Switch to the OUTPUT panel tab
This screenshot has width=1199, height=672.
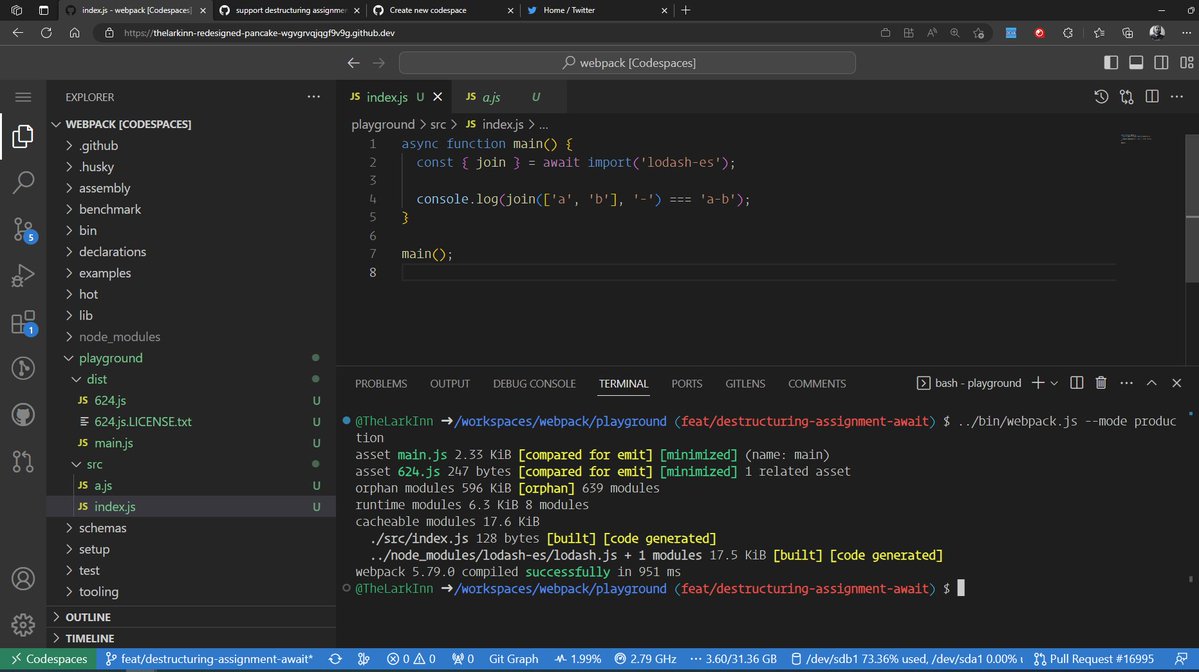[x=450, y=384]
